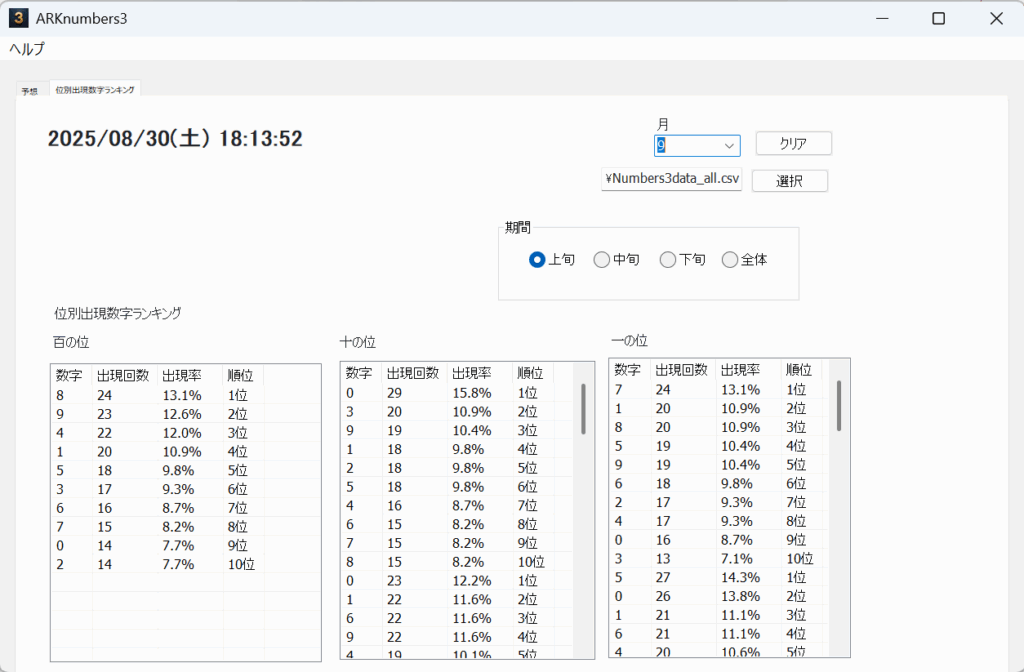Switch to the 予想 tab
This screenshot has width=1024, height=672.
click(x=30, y=90)
